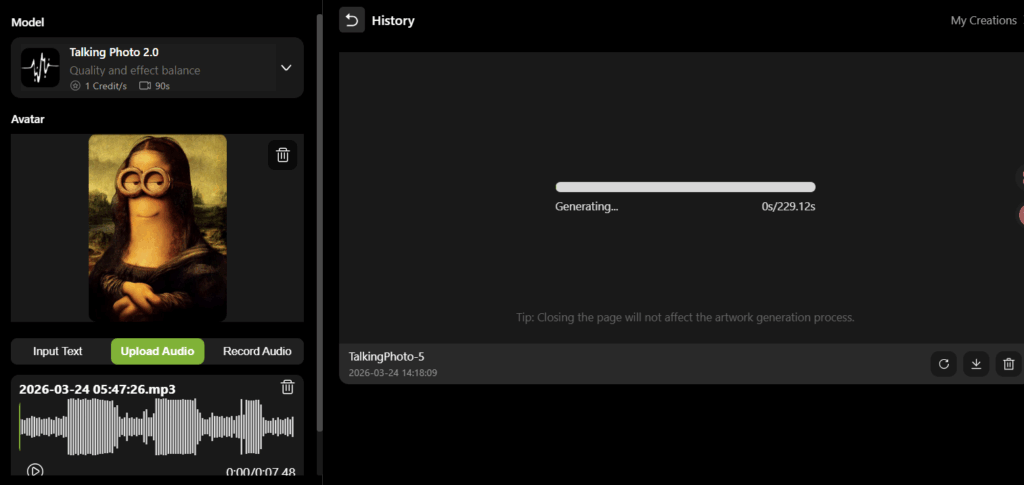Switch to the Record Audio tab
The image size is (1024, 485).
[257, 351]
